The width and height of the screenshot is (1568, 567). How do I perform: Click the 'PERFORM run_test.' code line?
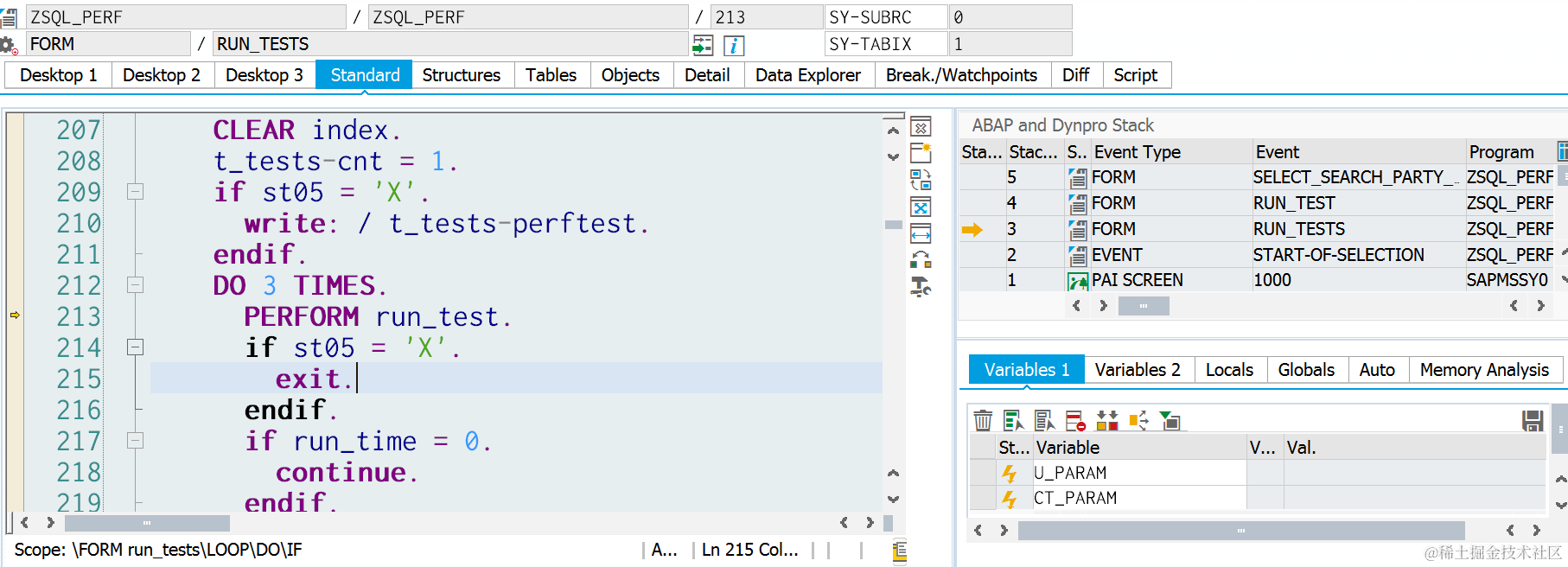(x=378, y=317)
